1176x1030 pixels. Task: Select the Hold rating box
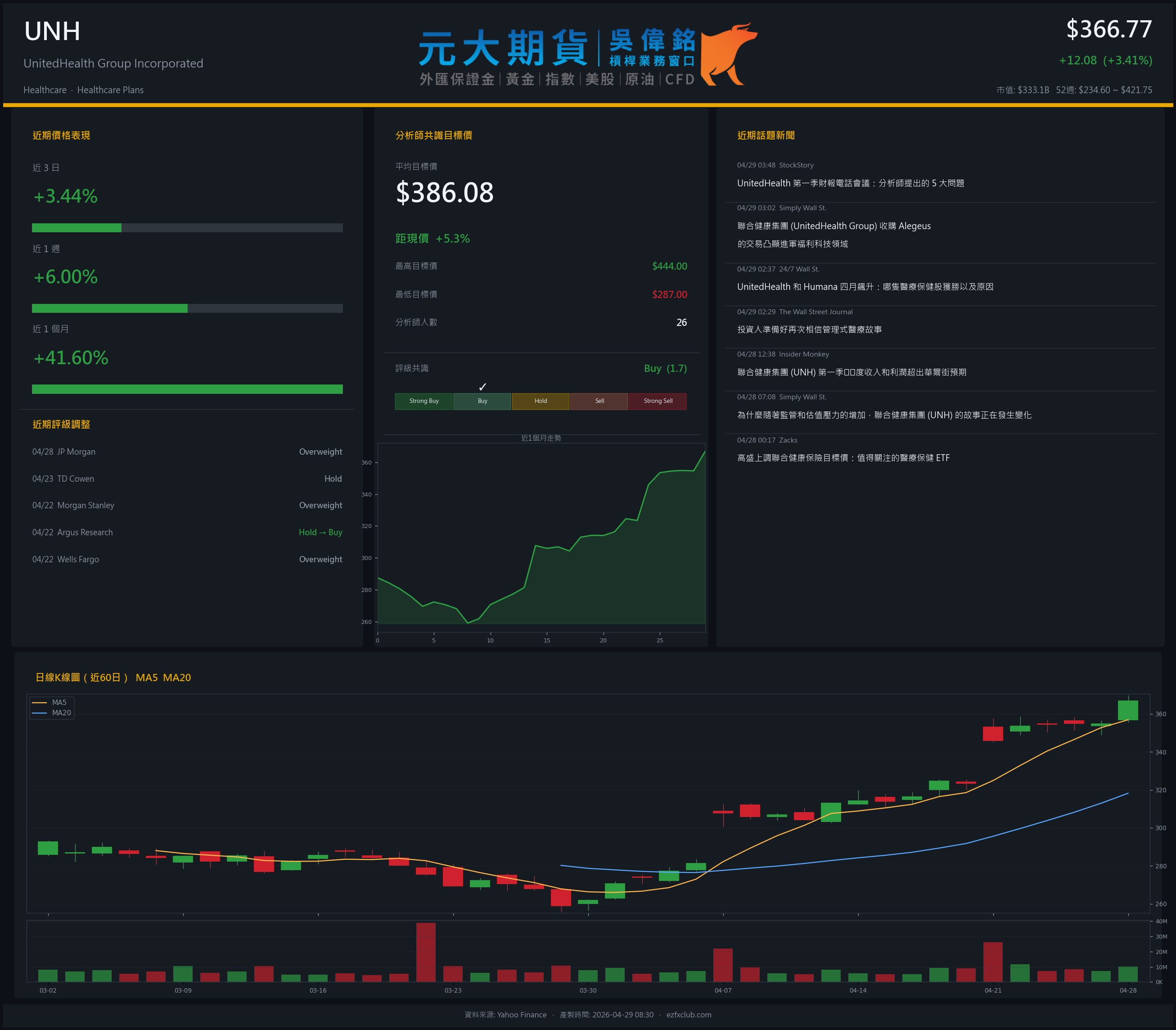[x=540, y=401]
